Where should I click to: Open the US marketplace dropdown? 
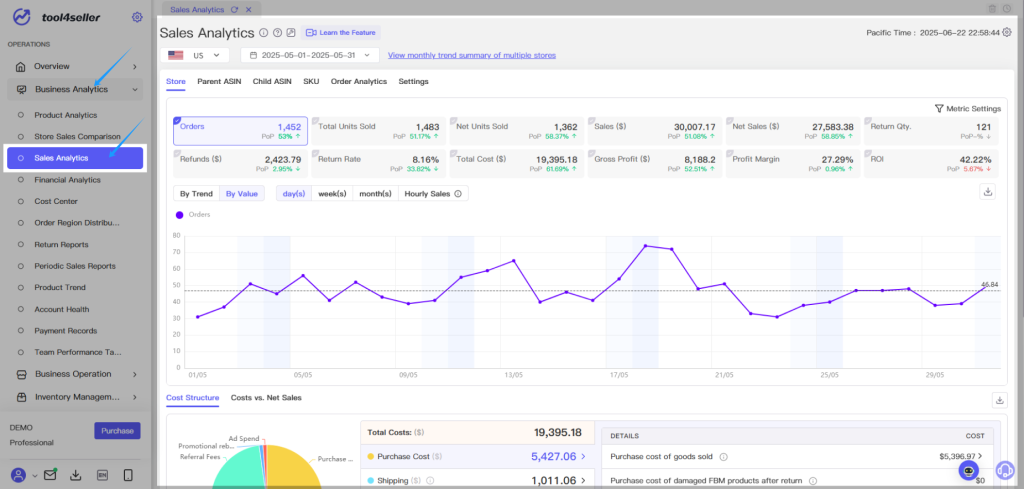pos(195,55)
